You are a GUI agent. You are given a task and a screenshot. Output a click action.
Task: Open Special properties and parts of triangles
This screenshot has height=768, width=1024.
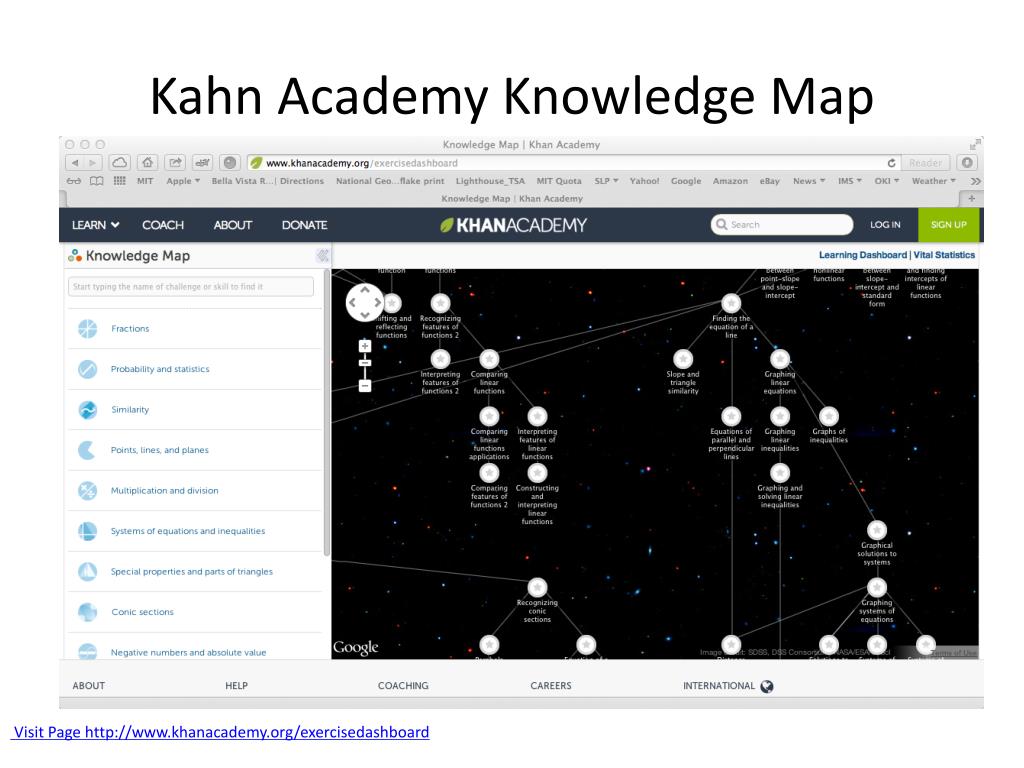[x=191, y=571]
